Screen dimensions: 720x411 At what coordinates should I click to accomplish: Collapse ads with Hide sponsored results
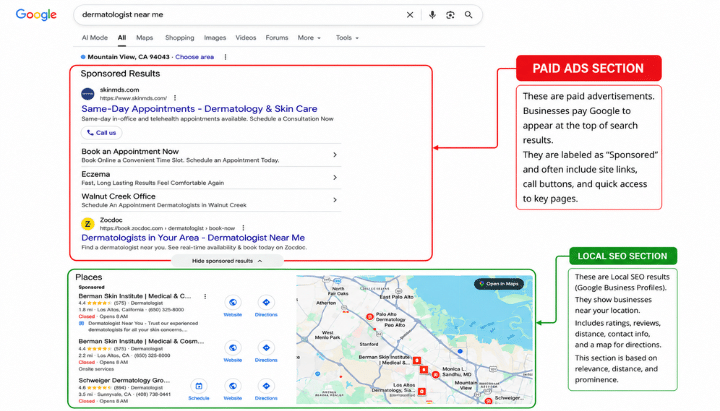pyautogui.click(x=227, y=261)
